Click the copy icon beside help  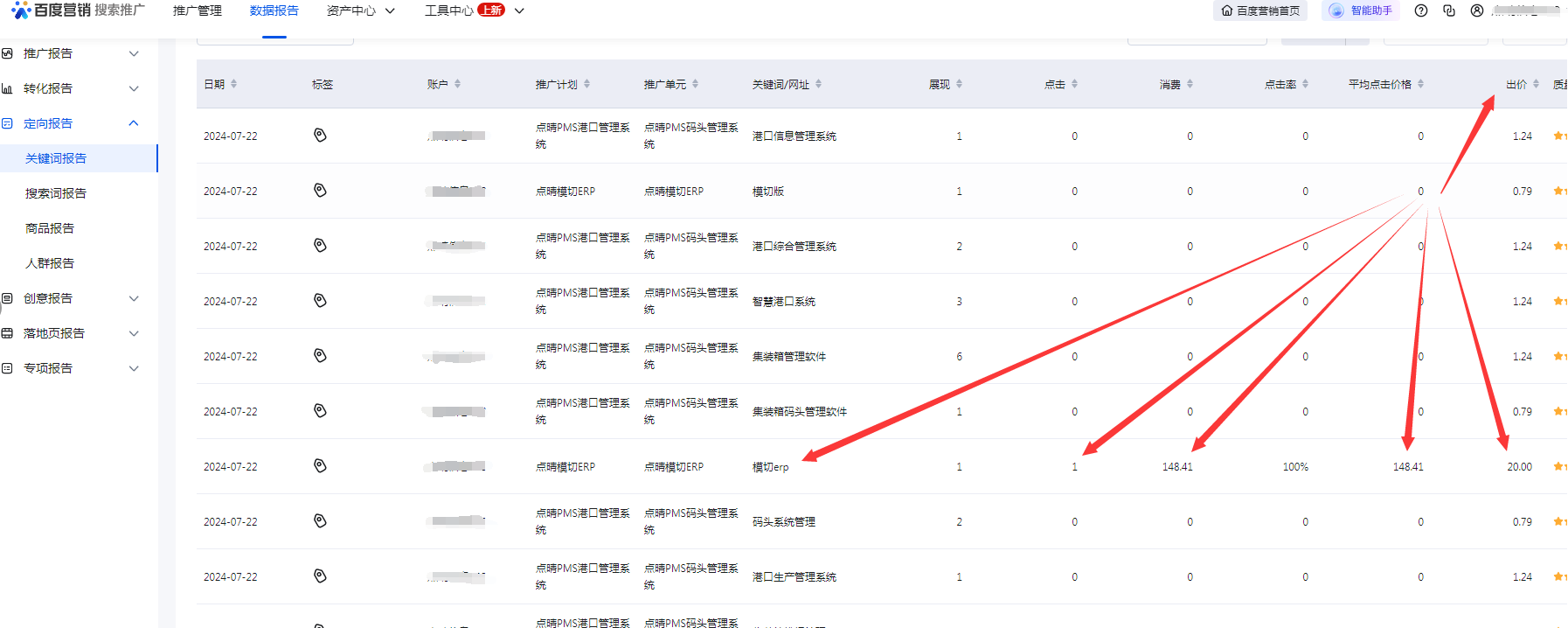1449,10
